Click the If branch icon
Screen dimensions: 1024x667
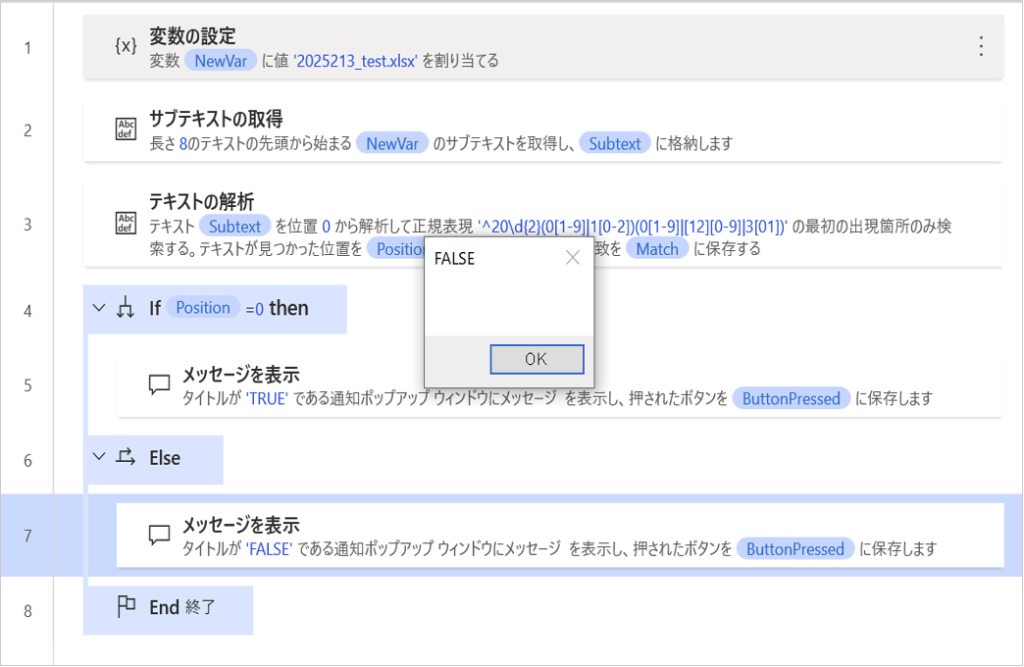tap(126, 309)
